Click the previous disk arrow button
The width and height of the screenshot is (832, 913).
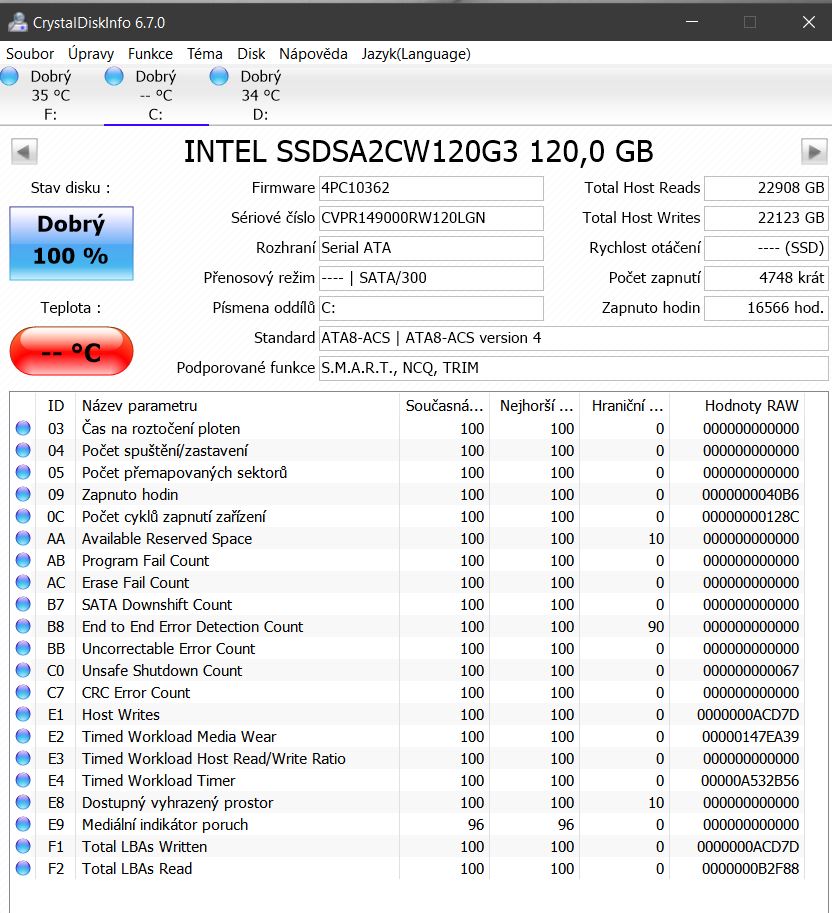[25, 152]
